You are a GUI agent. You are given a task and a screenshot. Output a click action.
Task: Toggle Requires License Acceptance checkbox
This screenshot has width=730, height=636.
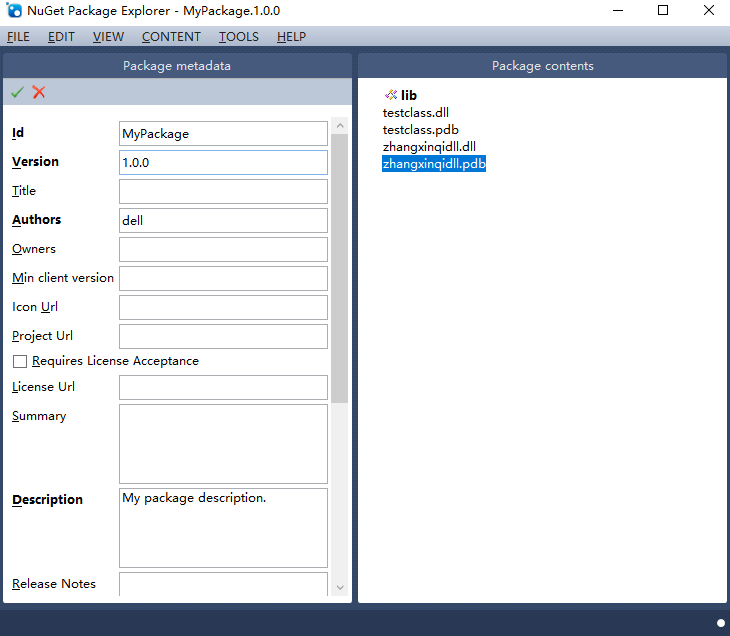tap(20, 361)
